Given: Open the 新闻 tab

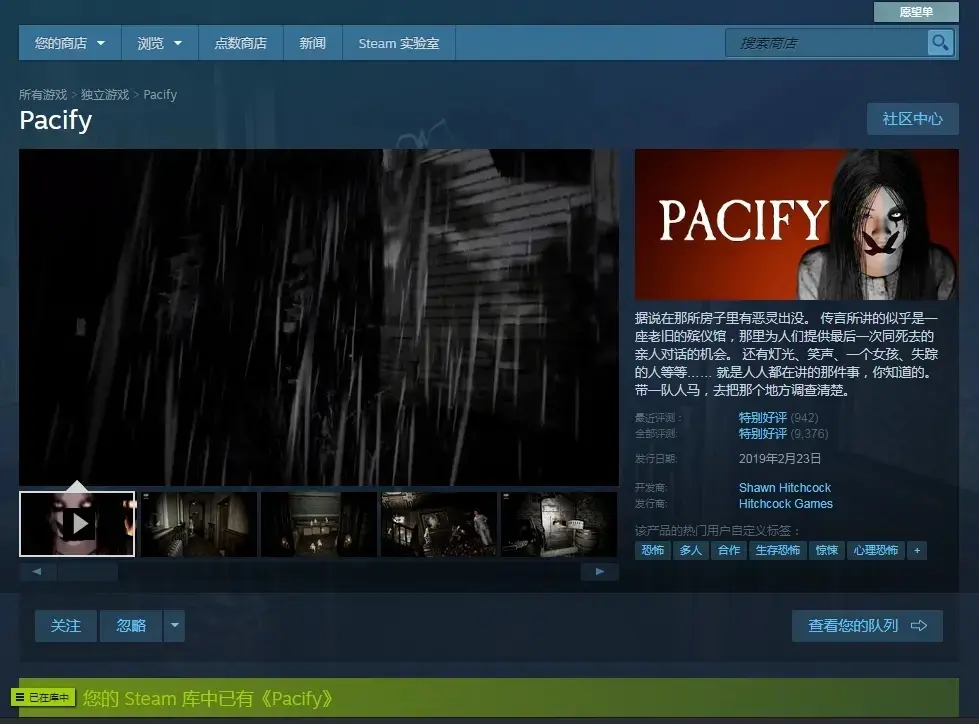Looking at the screenshot, I should coord(312,43).
